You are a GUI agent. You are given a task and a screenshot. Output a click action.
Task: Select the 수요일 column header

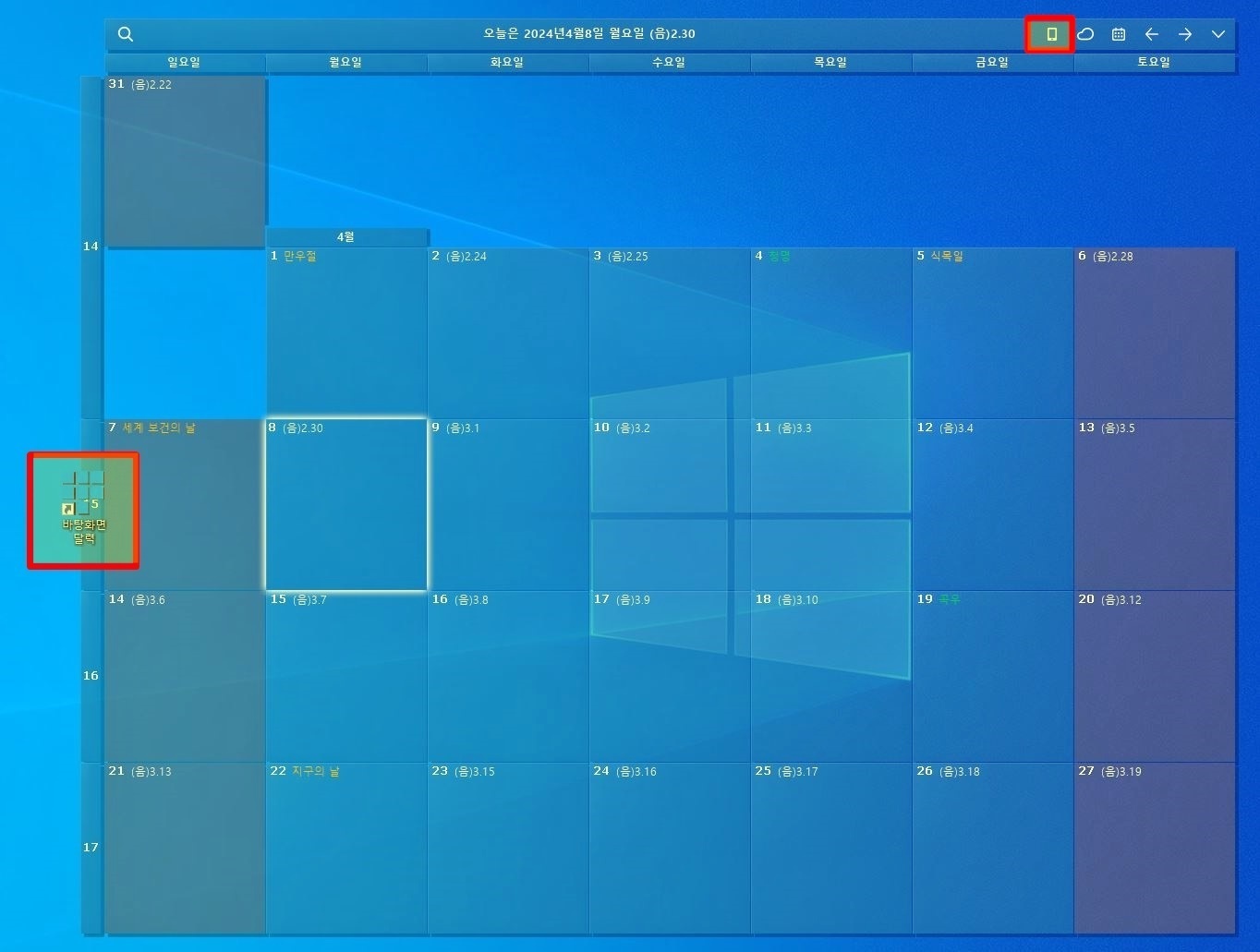click(670, 63)
